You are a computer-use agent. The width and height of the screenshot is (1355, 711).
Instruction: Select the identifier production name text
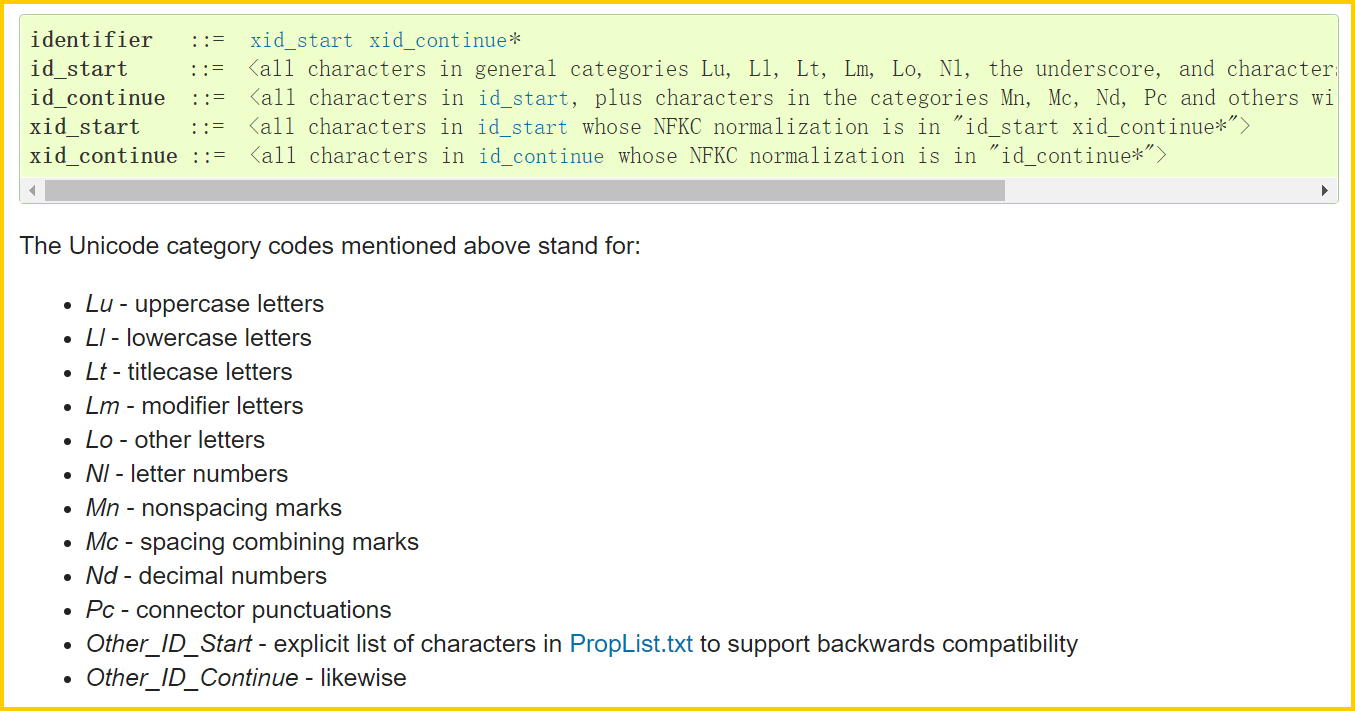92,39
